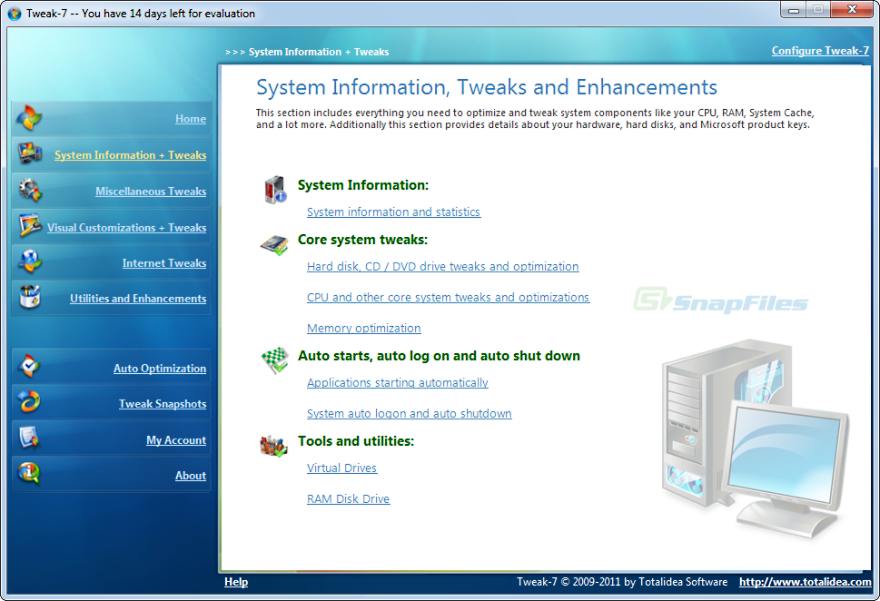The height and width of the screenshot is (601, 880).
Task: Click the page title System Information, Tweaks and Enhancements
Action: pyautogui.click(x=487, y=88)
